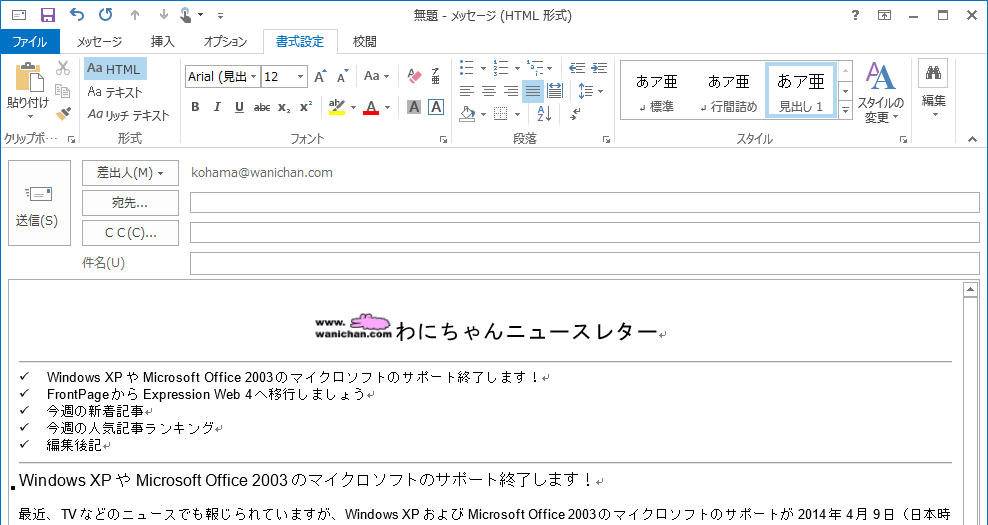Select HTML message format
Viewport: 988px width, 525px height.
(115, 69)
